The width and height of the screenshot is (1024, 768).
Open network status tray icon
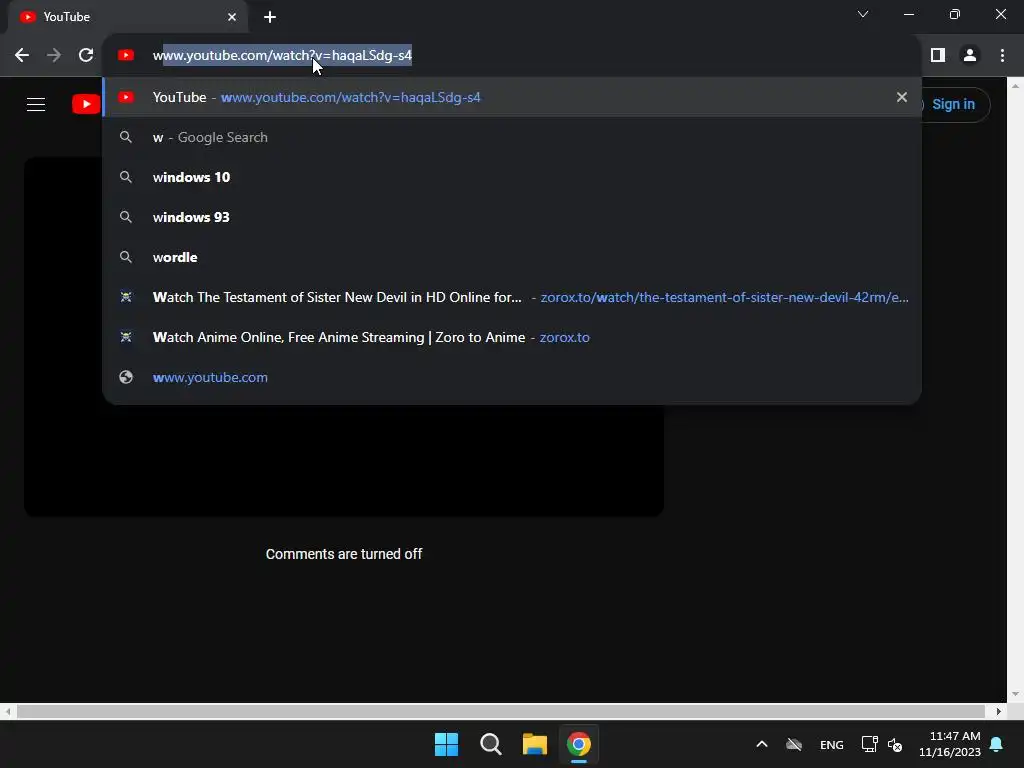pyautogui.click(x=869, y=744)
